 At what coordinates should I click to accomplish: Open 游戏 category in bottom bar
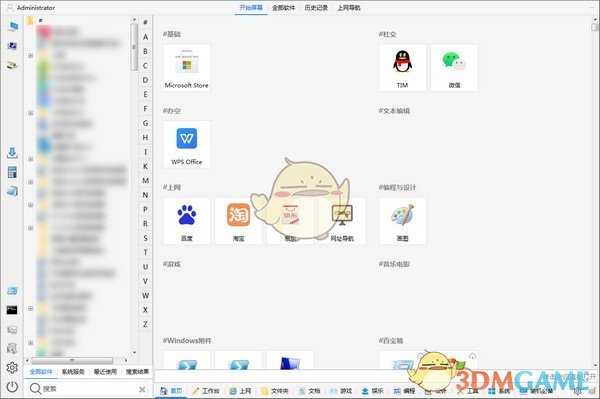coord(341,391)
